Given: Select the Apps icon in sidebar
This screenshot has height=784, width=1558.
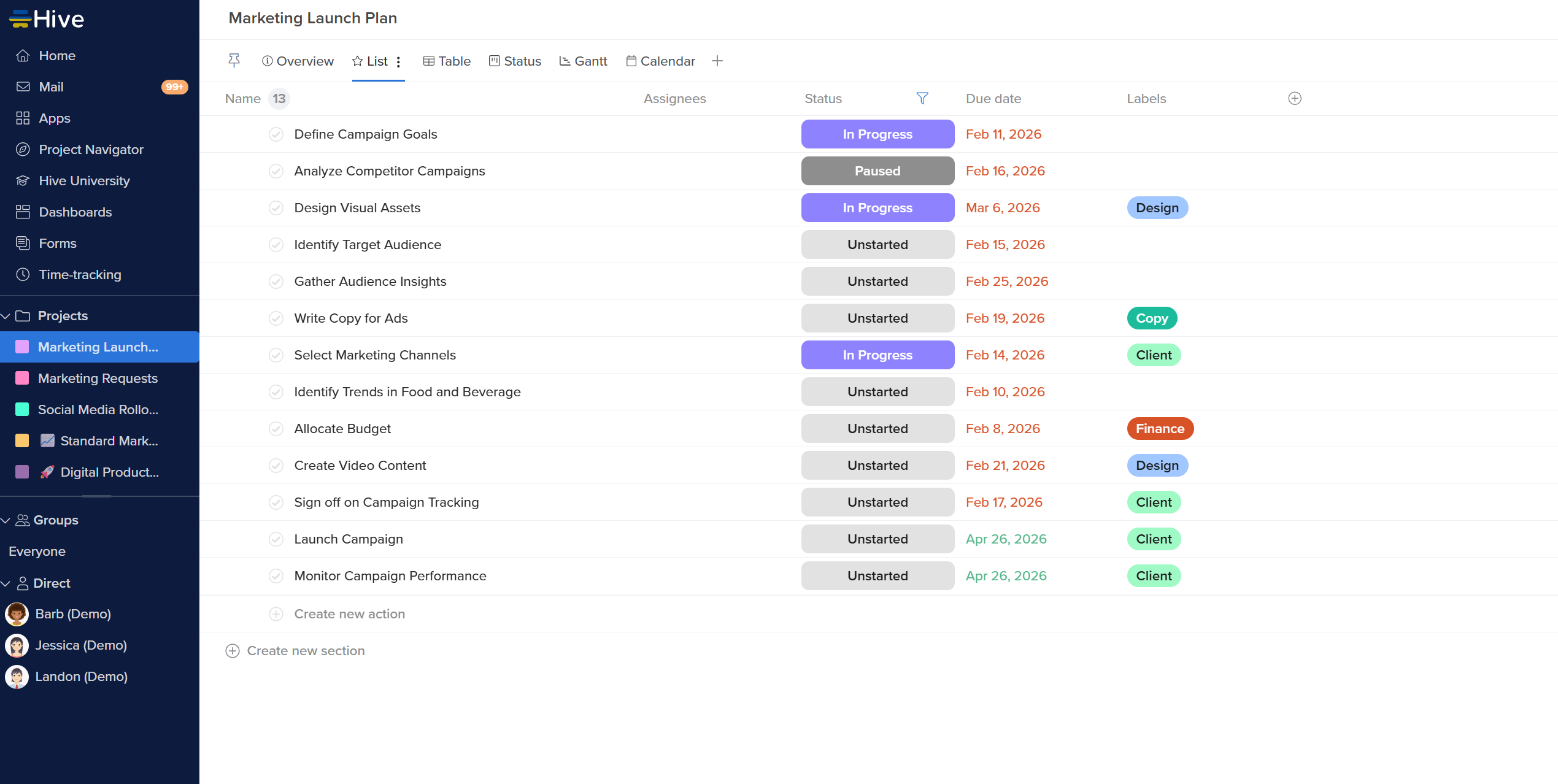Looking at the screenshot, I should click(x=23, y=118).
